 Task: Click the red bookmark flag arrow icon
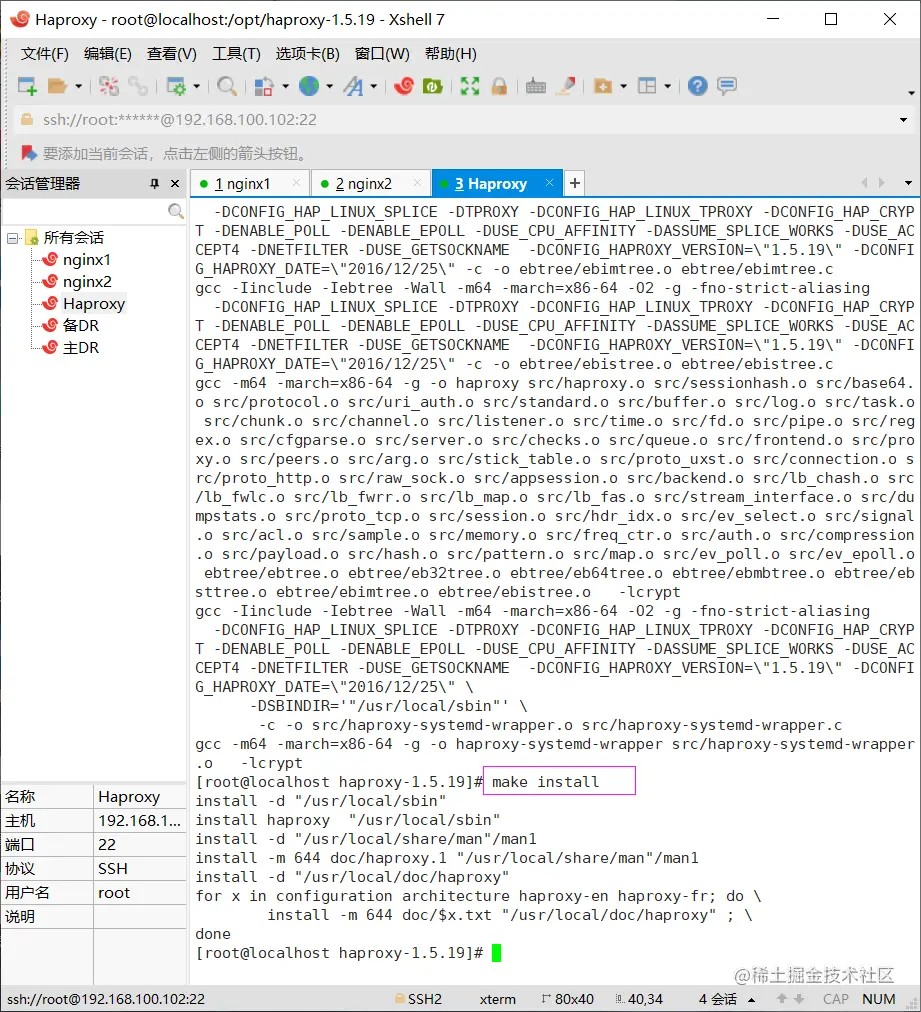click(x=28, y=154)
